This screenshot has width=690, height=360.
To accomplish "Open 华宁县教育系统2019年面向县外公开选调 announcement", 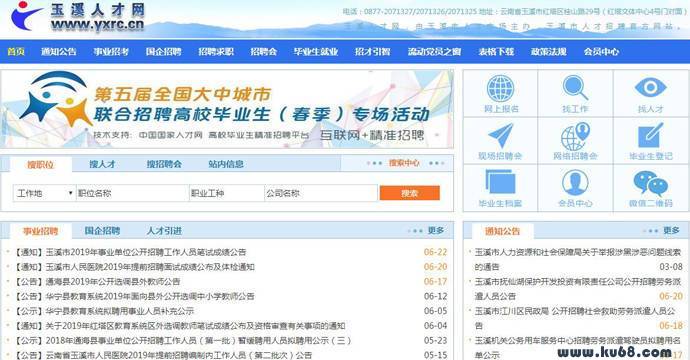I will pos(134,296).
